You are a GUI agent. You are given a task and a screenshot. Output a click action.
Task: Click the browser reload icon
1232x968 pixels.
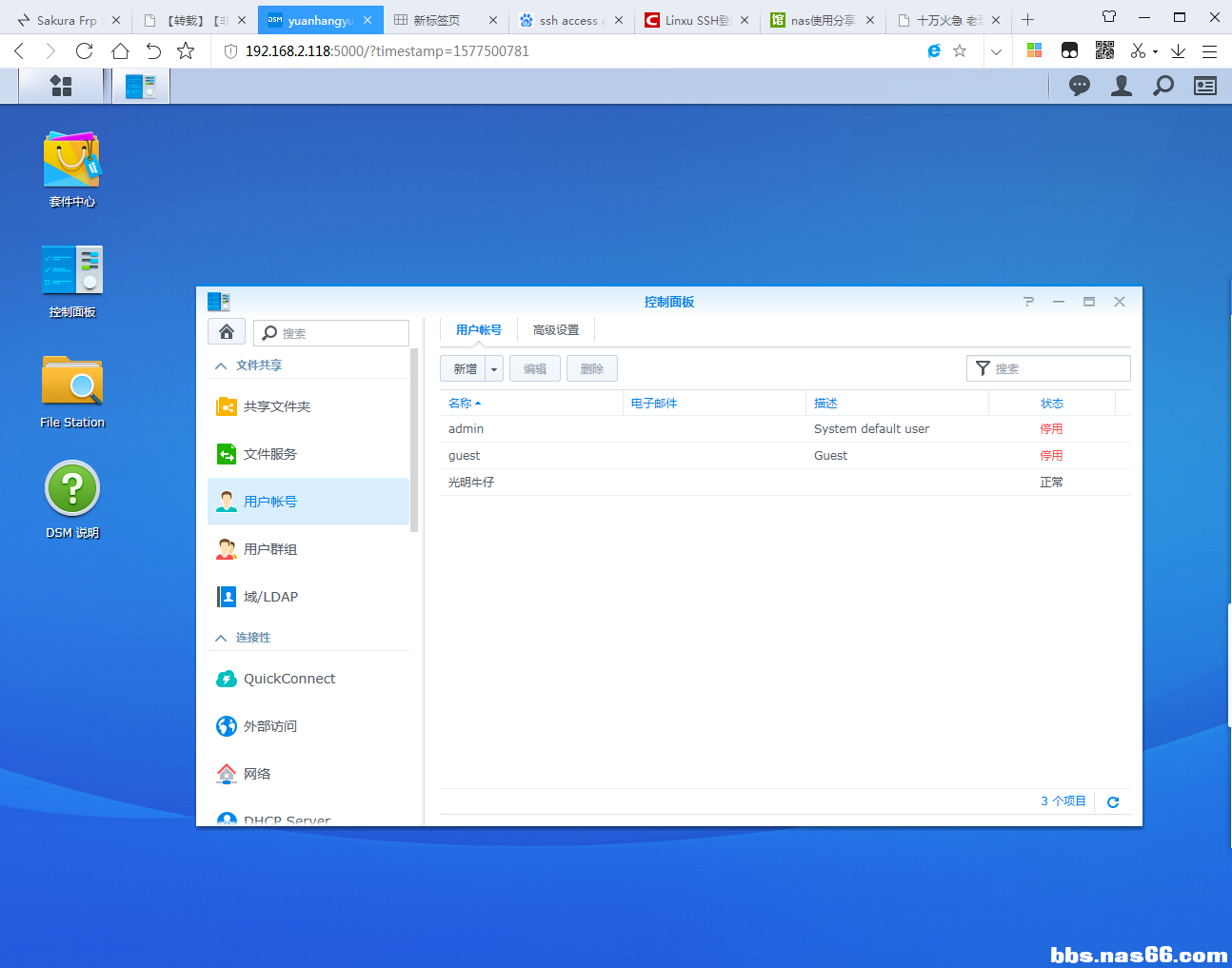85,51
